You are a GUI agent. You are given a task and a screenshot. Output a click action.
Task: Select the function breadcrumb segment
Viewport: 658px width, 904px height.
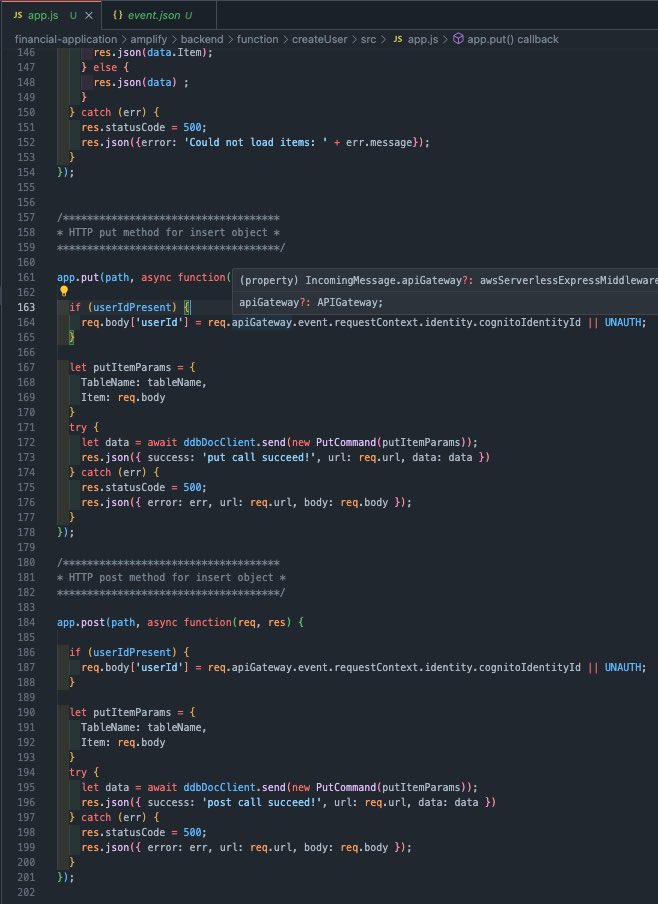point(257,39)
